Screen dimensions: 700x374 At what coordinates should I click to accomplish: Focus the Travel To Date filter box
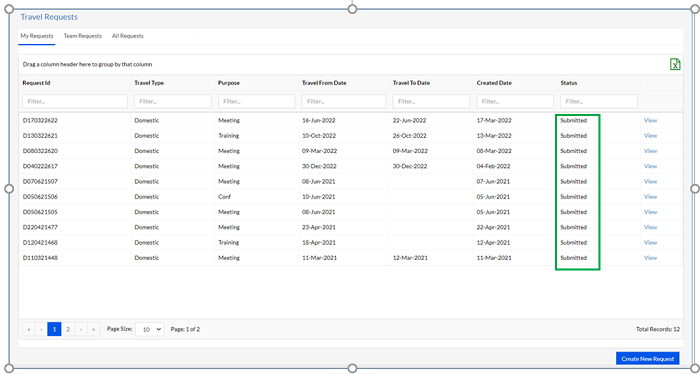click(x=431, y=101)
